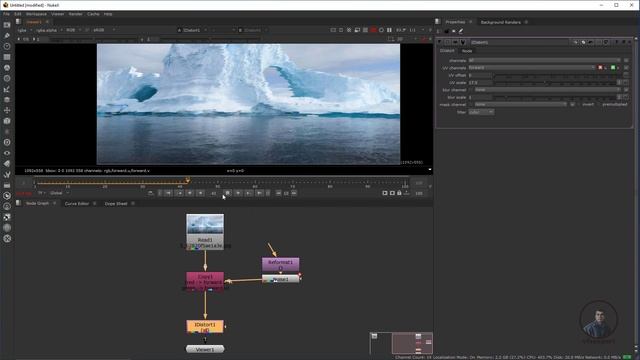The height and width of the screenshot is (360, 640).
Task: Open the Merge nodes toolbar icon
Action: [x=7, y=100]
